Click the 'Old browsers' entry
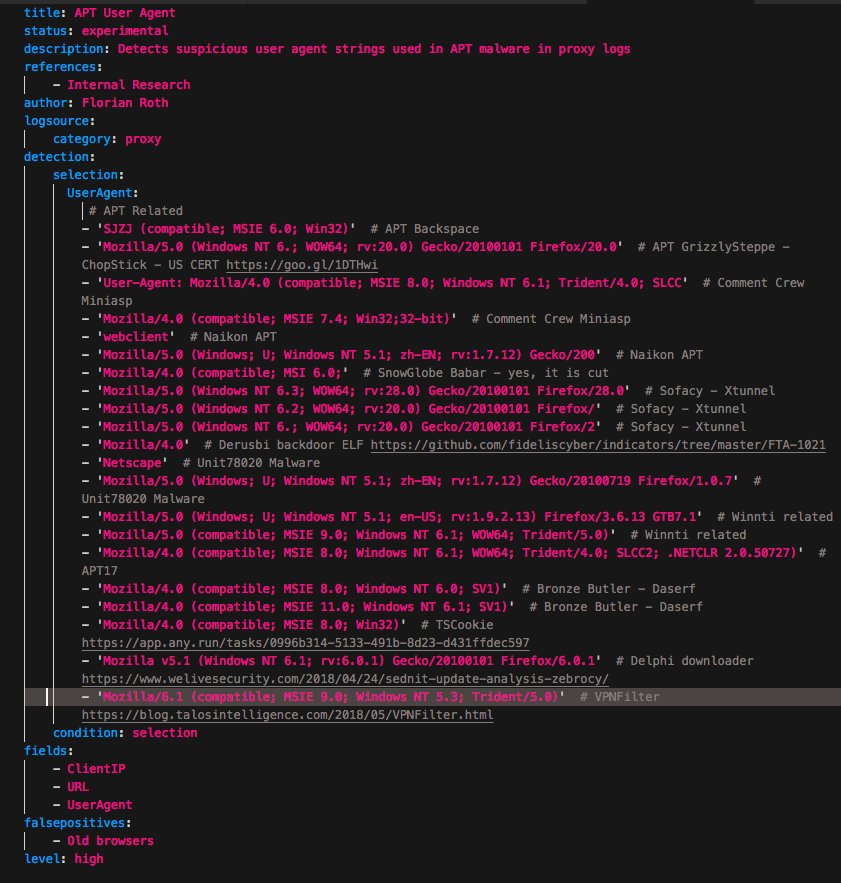 (110, 841)
